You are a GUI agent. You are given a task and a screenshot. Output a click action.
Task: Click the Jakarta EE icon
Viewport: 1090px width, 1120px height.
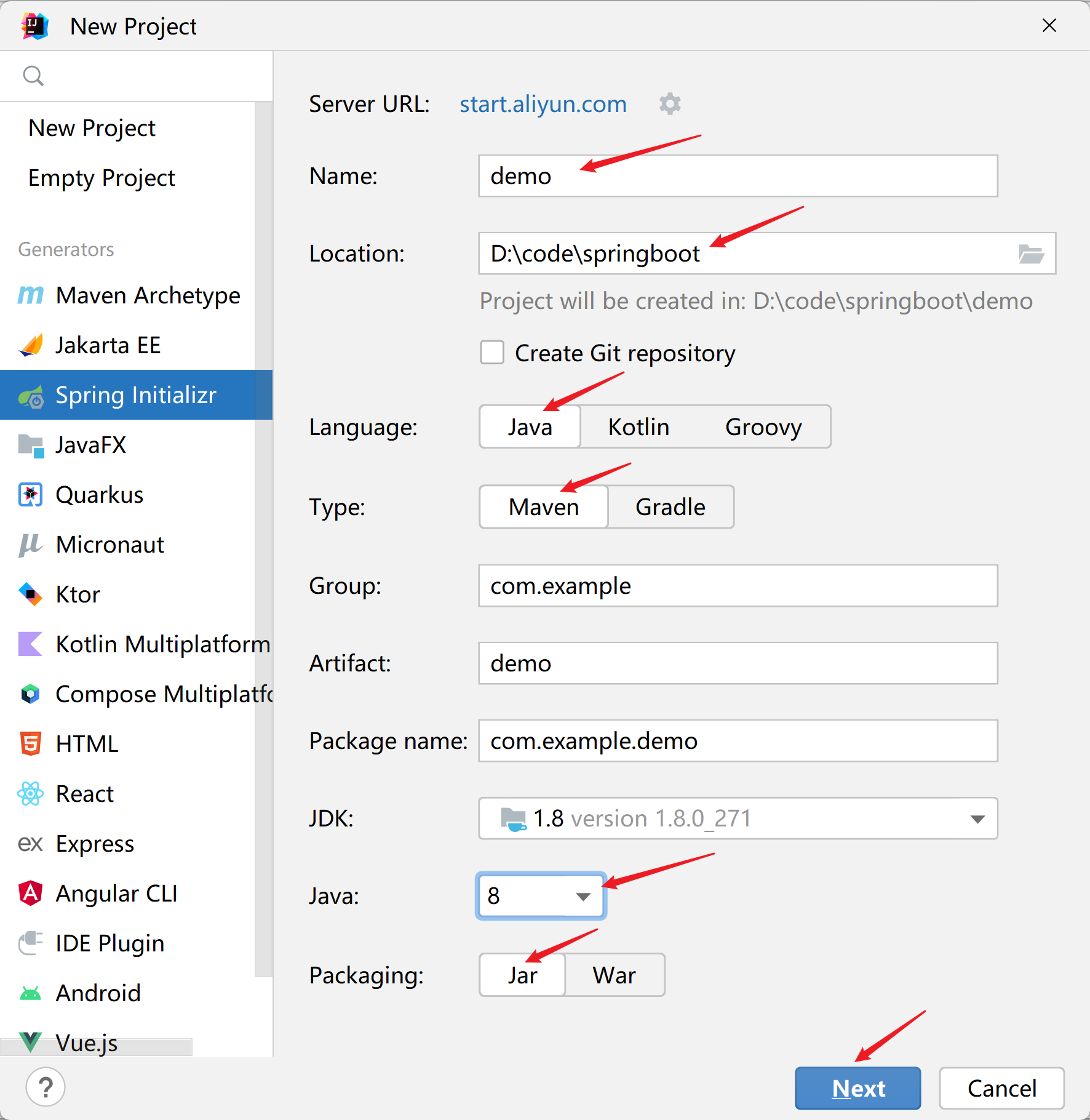[x=31, y=345]
